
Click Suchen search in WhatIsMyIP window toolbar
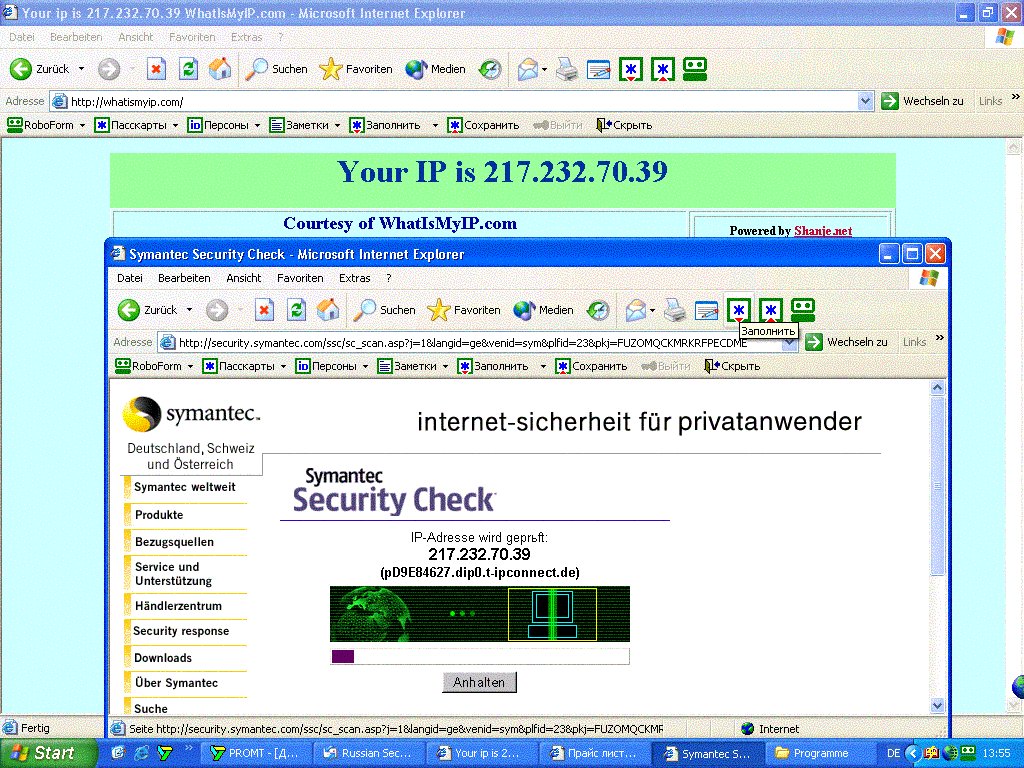pyautogui.click(x=276, y=69)
